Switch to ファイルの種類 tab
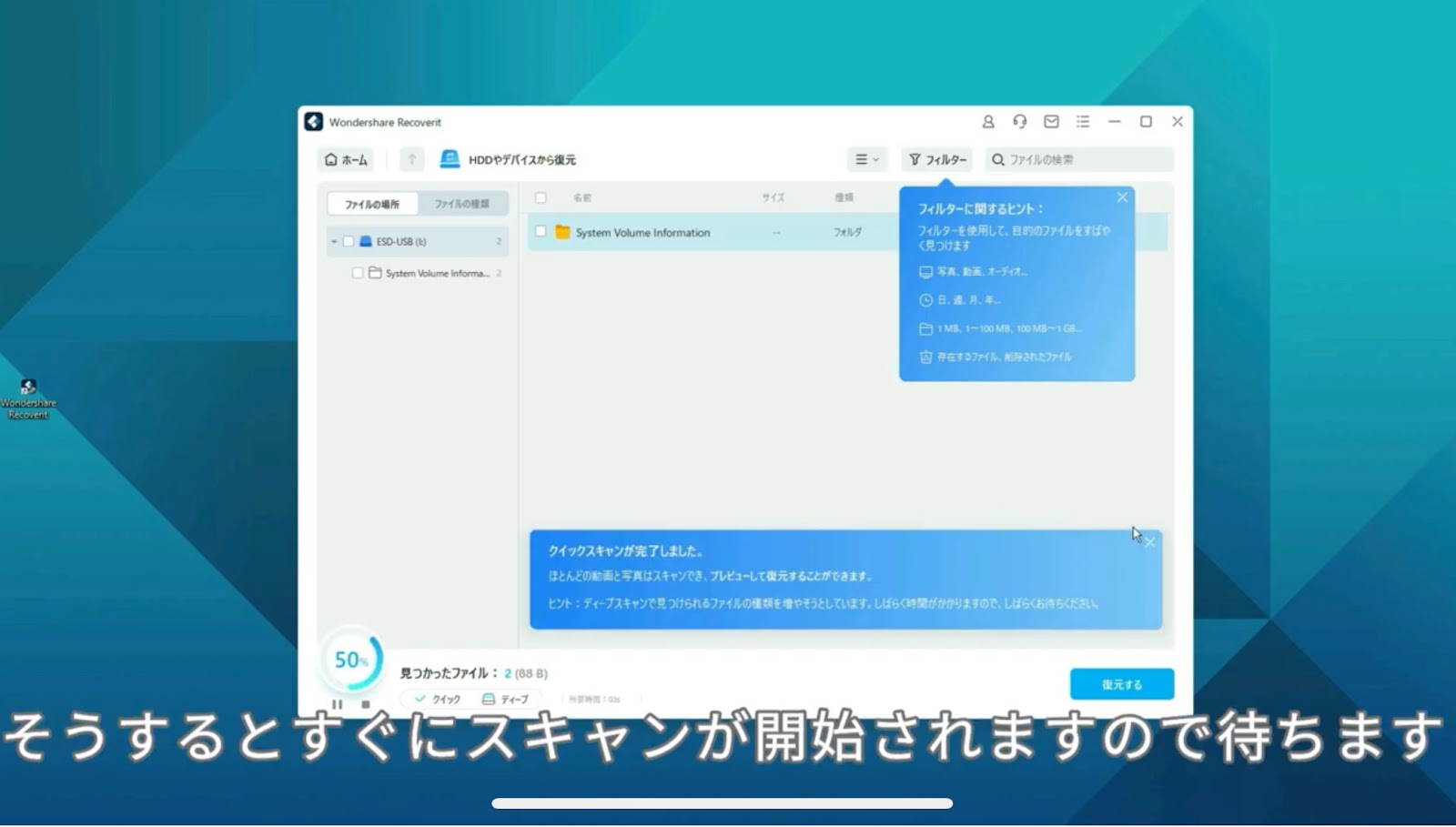Screen dimensions: 1456x827 pos(461,204)
